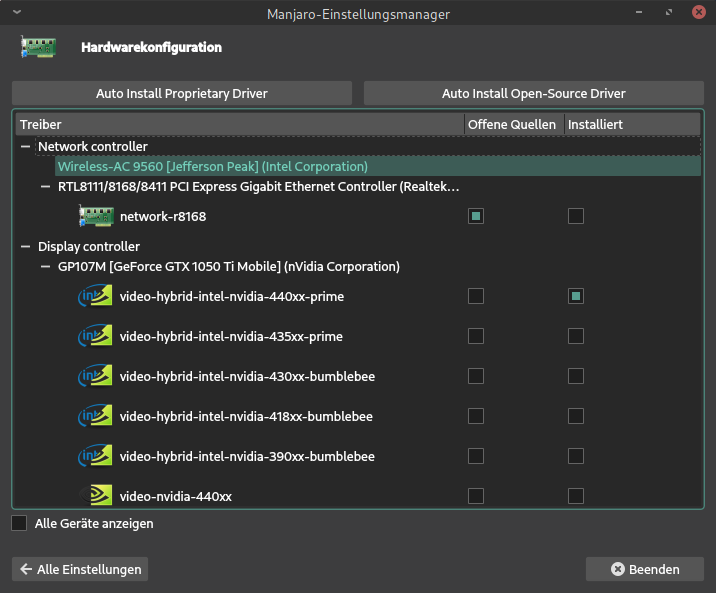Image resolution: width=716 pixels, height=593 pixels.
Task: Toggle Offene Quellen checkbox for network-r8168
Action: tap(476, 216)
